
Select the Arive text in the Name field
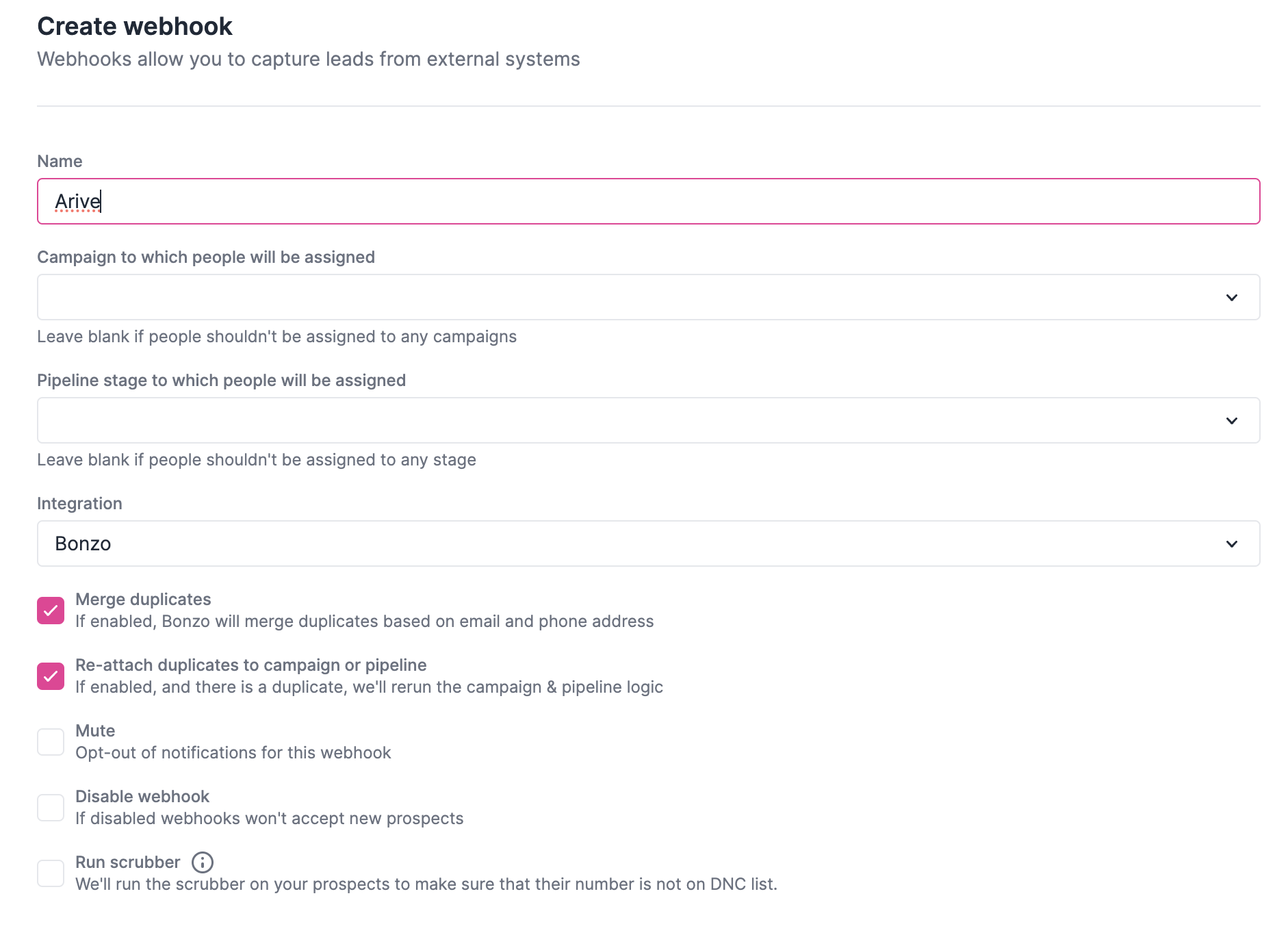click(x=77, y=201)
